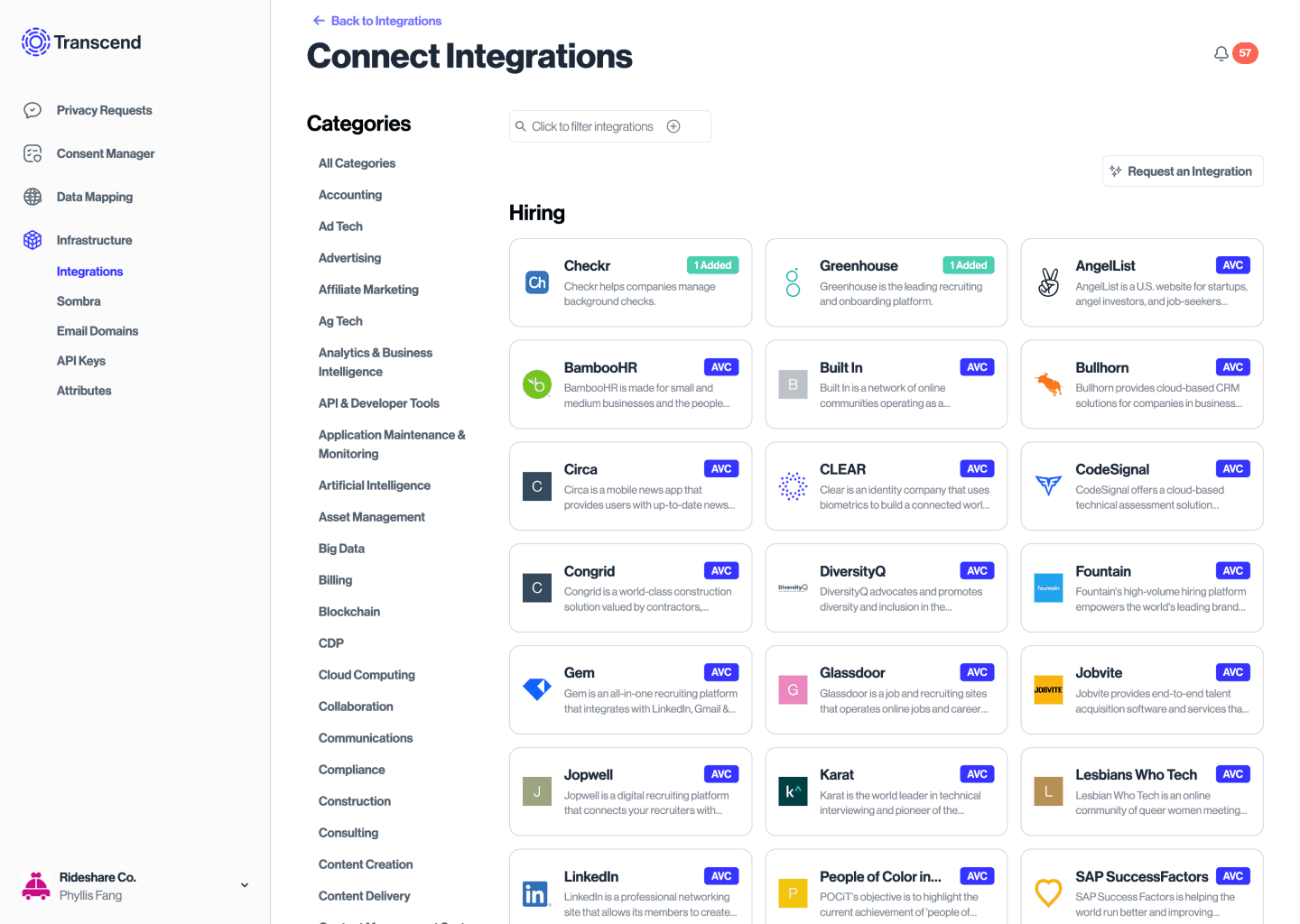Switch to the Accounting category

350,194
